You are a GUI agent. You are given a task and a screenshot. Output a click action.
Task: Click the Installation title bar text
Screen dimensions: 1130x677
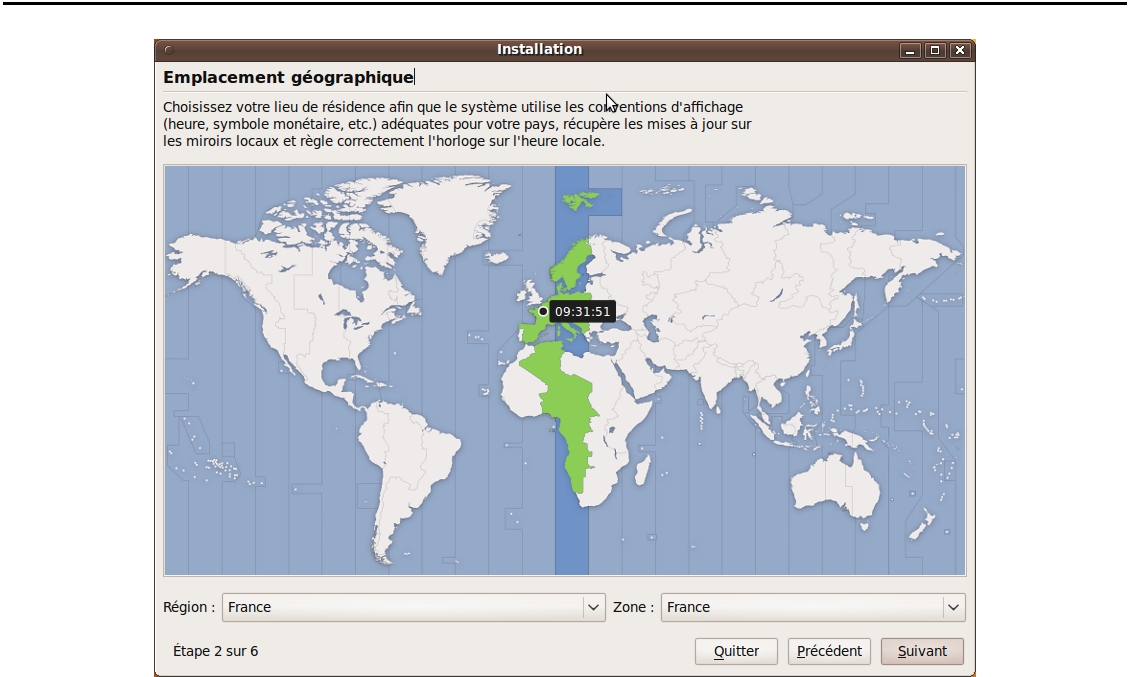point(539,50)
